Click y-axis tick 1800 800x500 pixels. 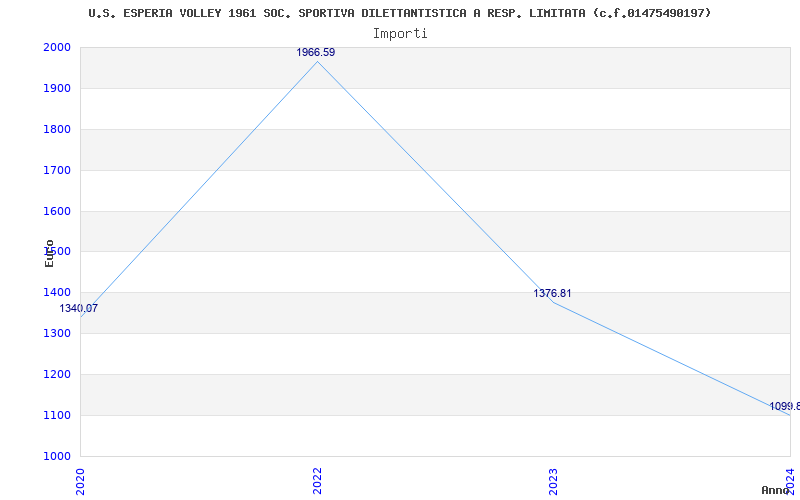tap(57, 129)
